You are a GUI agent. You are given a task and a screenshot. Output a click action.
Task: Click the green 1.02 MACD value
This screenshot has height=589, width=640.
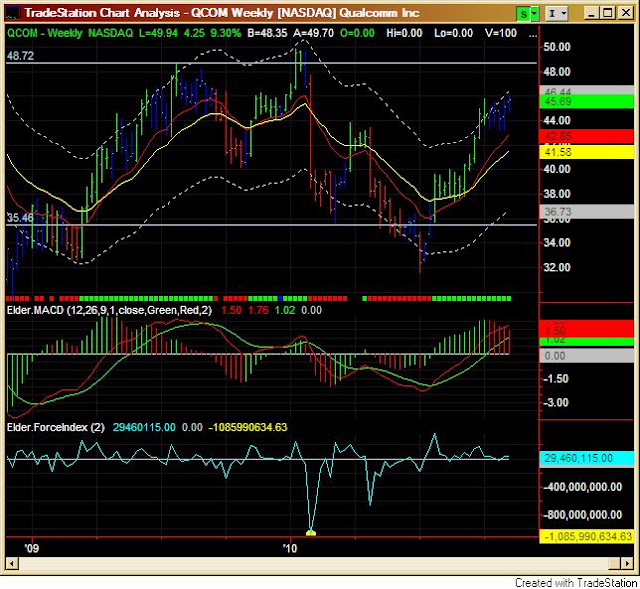(x=285, y=311)
